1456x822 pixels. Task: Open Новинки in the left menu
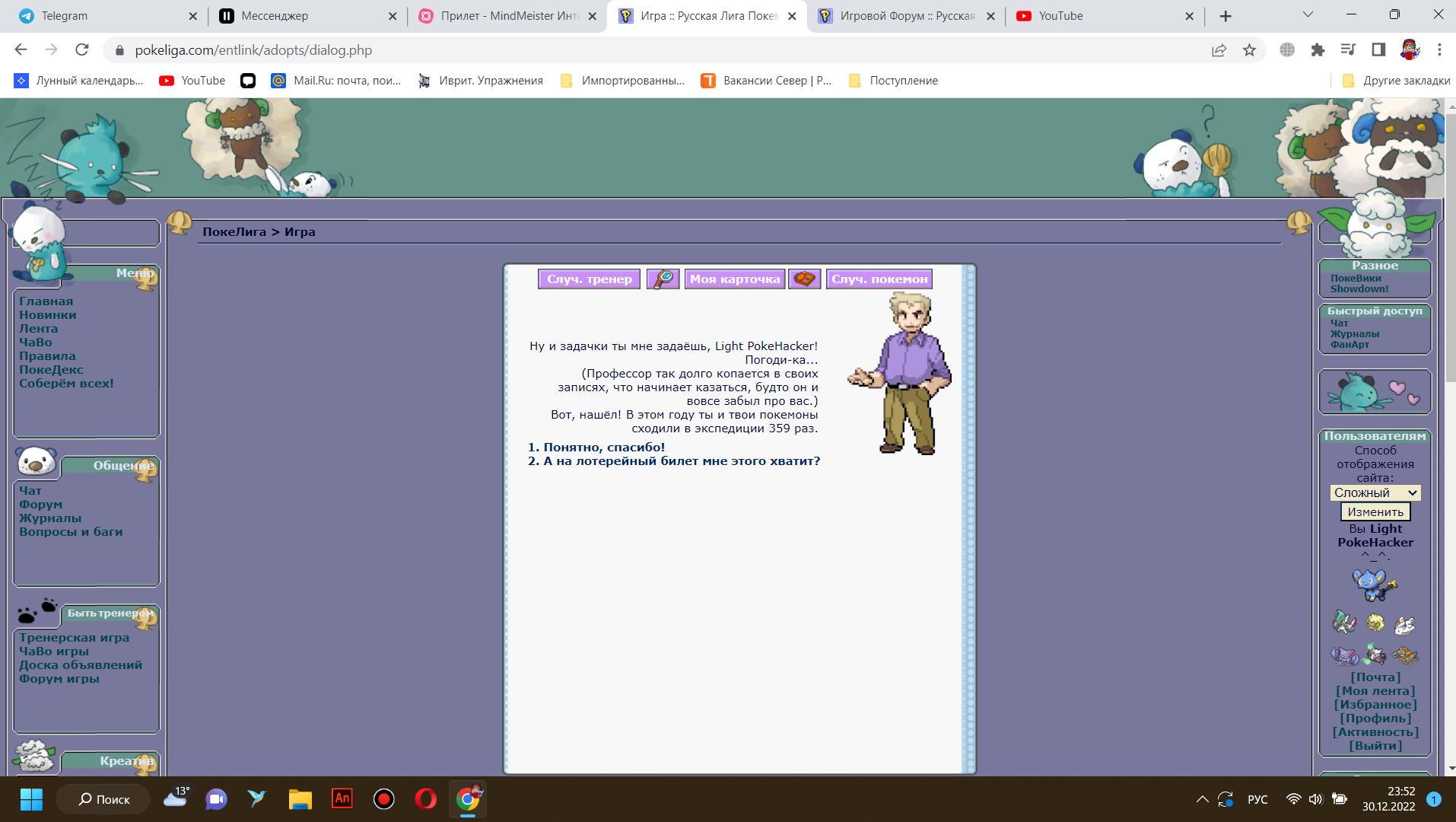pos(48,315)
